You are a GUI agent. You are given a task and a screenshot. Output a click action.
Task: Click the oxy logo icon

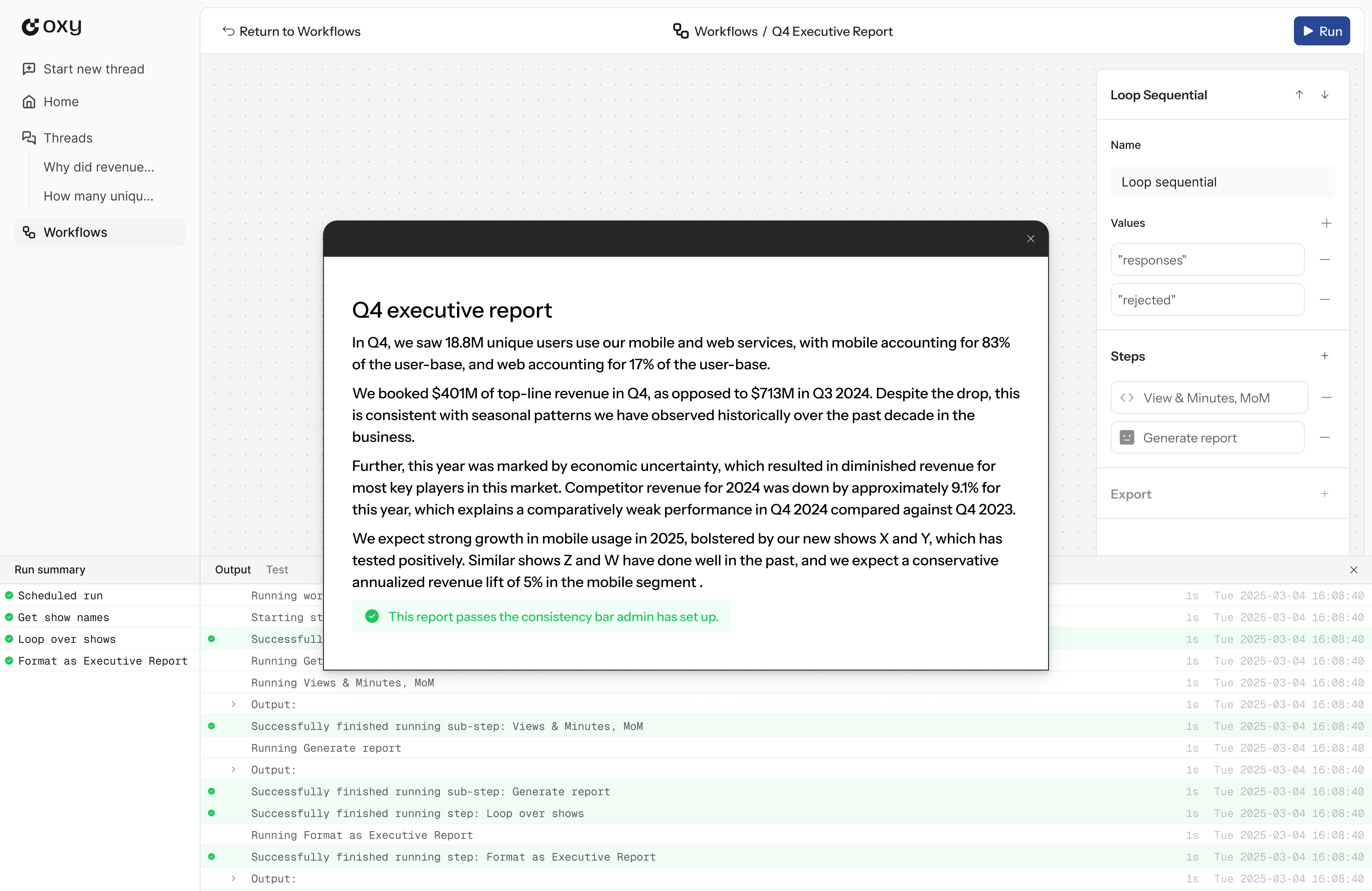pos(31,27)
